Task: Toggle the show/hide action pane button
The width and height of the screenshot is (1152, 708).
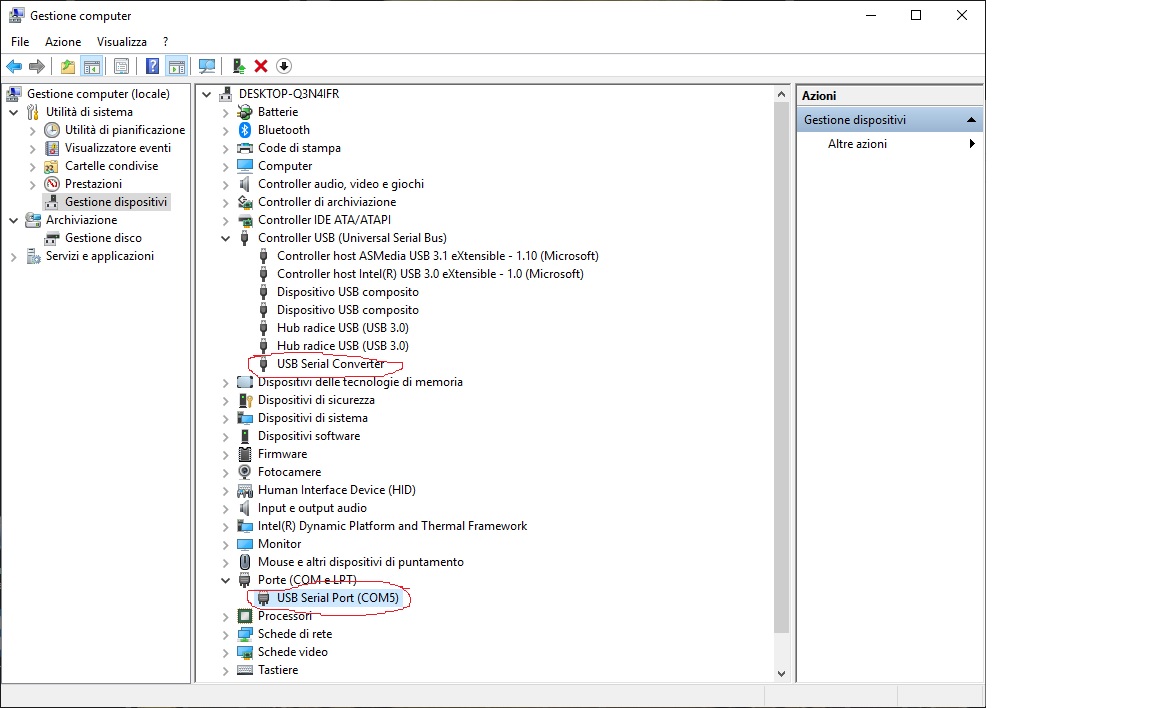Action: pos(176,66)
